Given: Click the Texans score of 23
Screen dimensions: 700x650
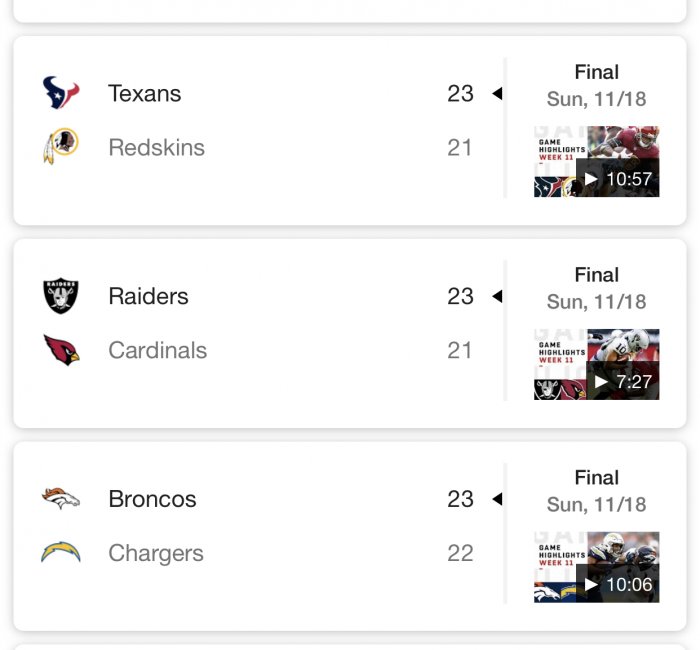Looking at the screenshot, I should [460, 94].
